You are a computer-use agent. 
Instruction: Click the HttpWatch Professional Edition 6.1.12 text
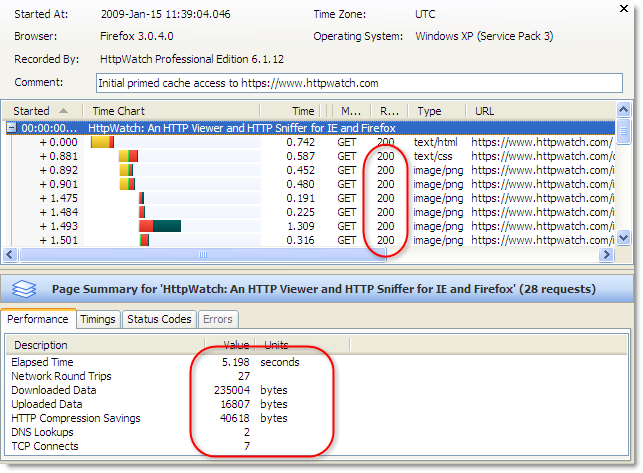click(x=192, y=59)
